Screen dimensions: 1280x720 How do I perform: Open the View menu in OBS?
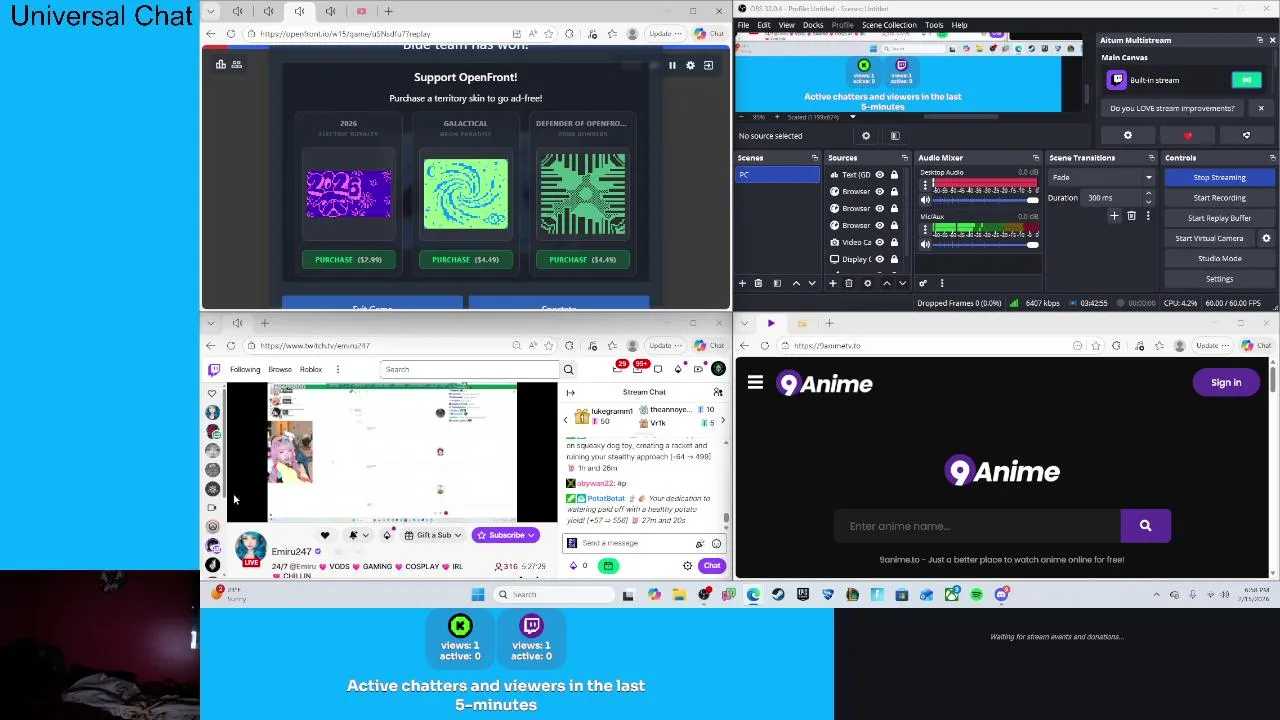click(787, 25)
